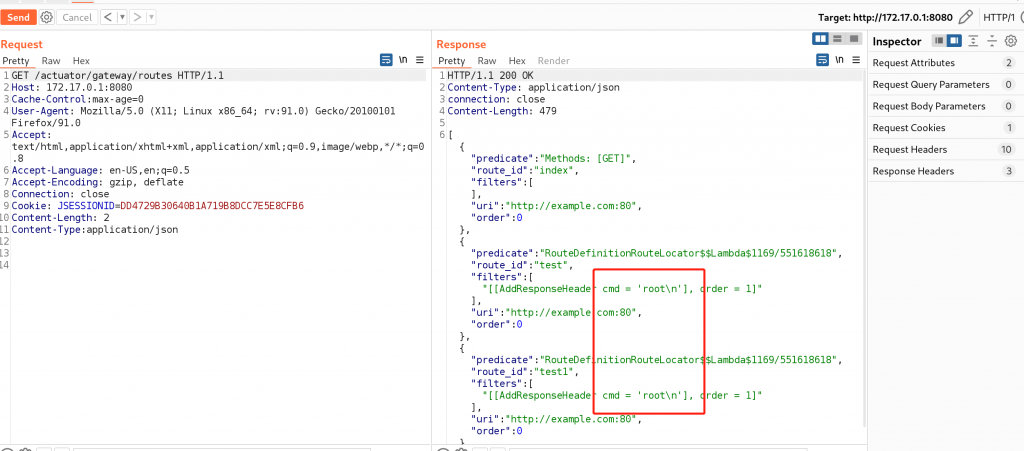Screen dimensions: 1024x451
Task: Click the "route_id":"test1" JSON line
Action: pyautogui.click(x=526, y=372)
